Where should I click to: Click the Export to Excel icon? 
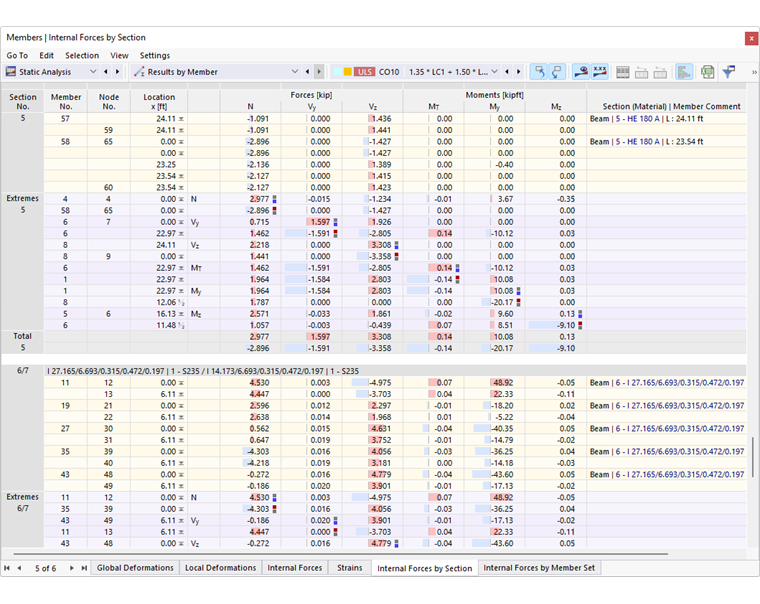click(707, 72)
